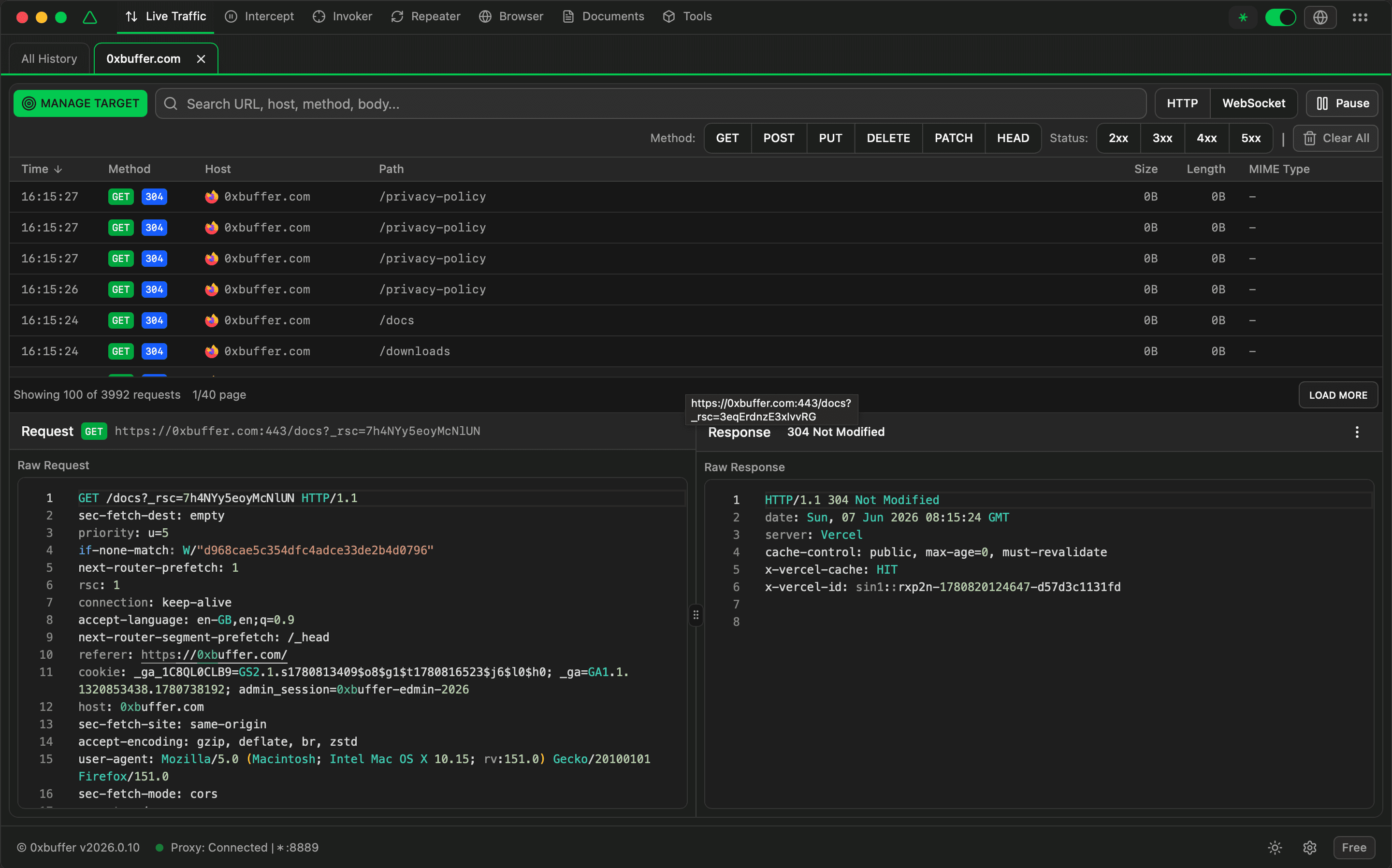The height and width of the screenshot is (868, 1392).
Task: Click the green triangle app logo
Action: point(90,17)
